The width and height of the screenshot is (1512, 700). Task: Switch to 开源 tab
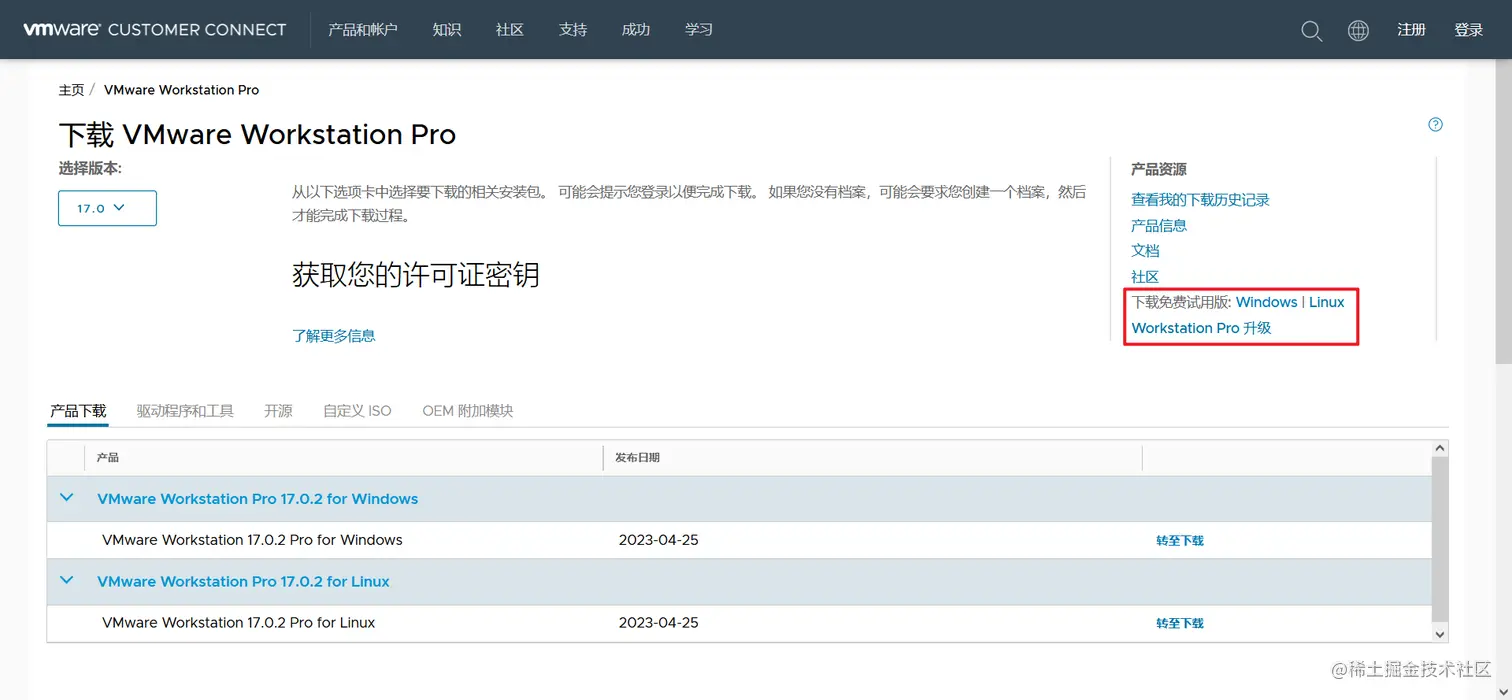(278, 411)
